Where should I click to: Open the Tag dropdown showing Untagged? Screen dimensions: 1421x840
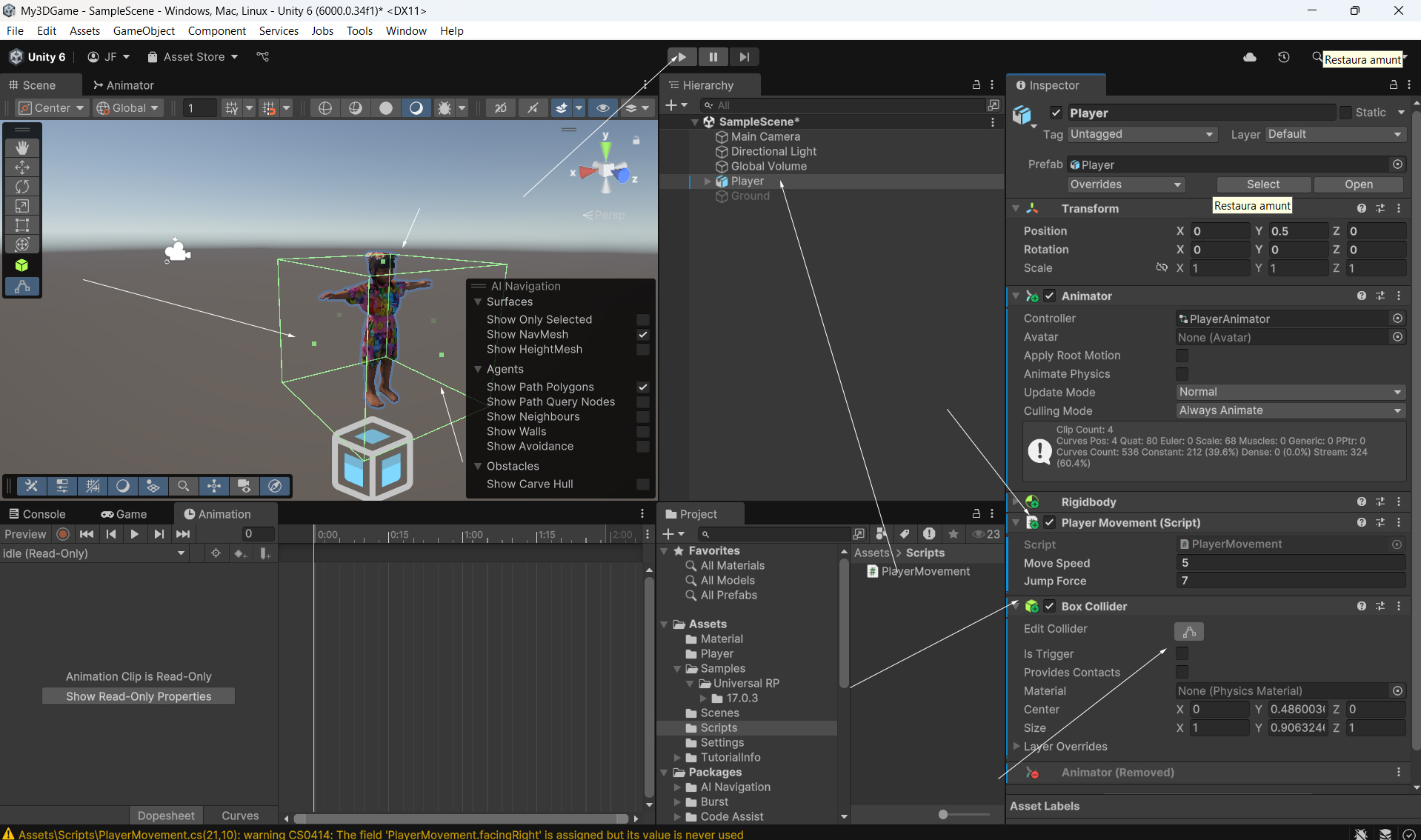(x=1141, y=134)
